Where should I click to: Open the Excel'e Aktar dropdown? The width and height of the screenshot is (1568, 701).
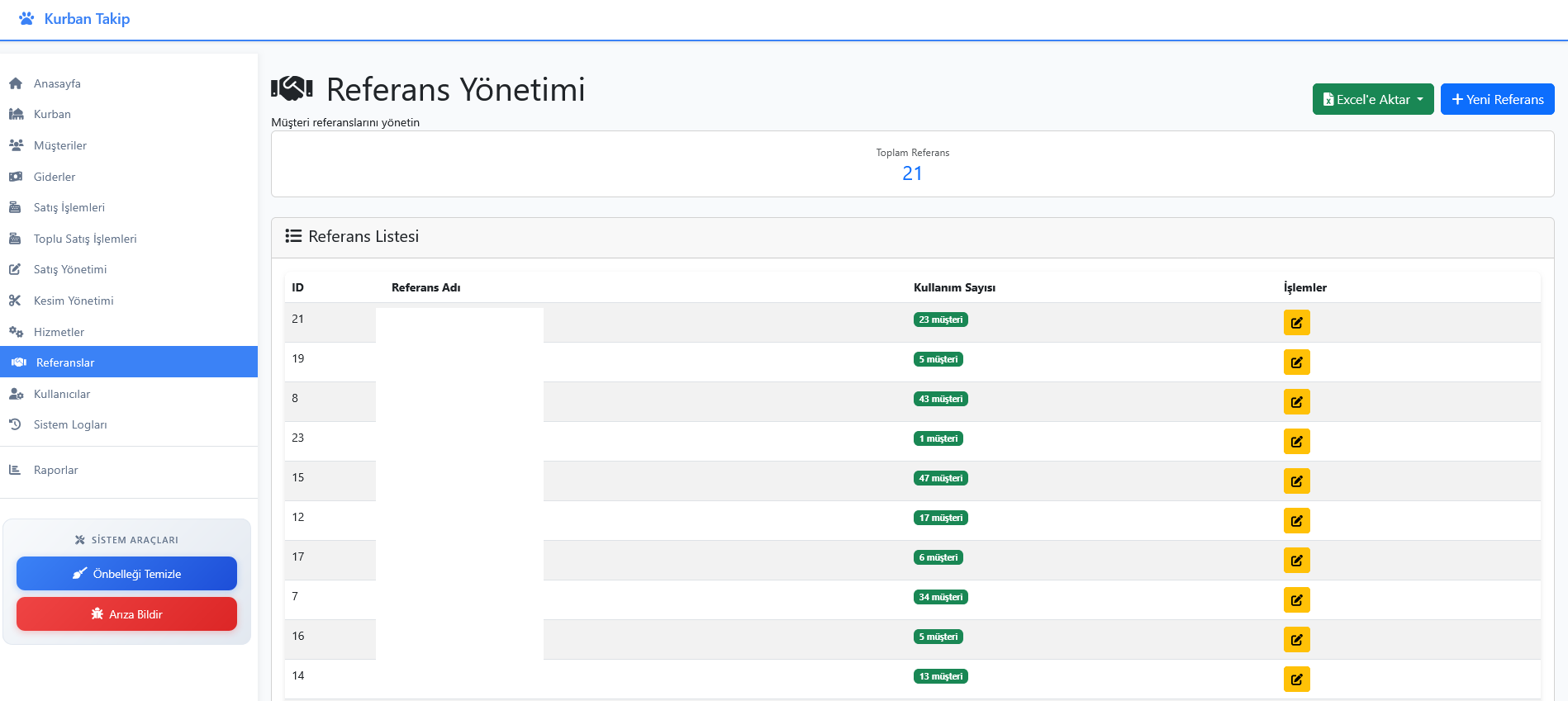coord(1372,99)
